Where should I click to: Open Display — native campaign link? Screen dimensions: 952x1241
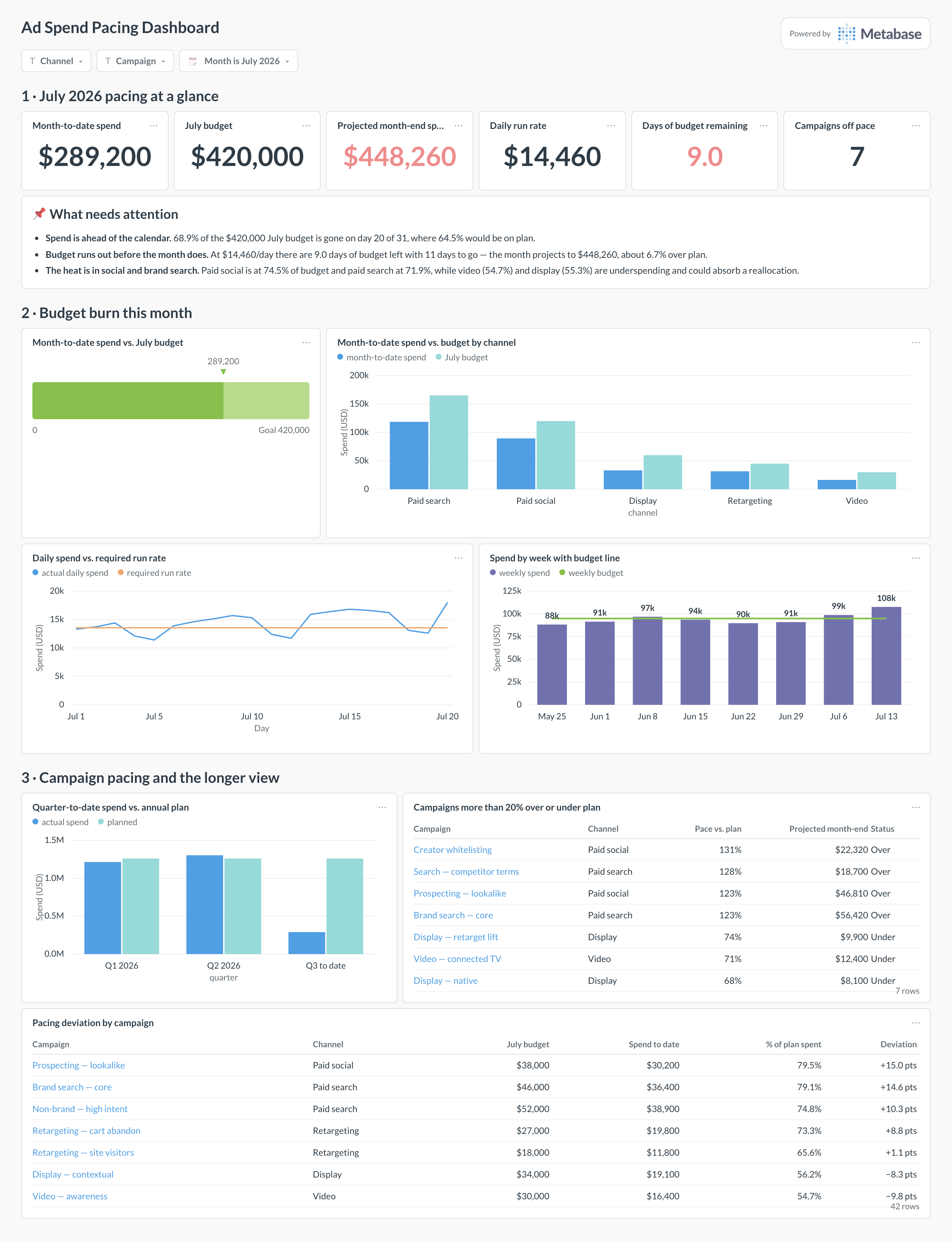click(445, 981)
